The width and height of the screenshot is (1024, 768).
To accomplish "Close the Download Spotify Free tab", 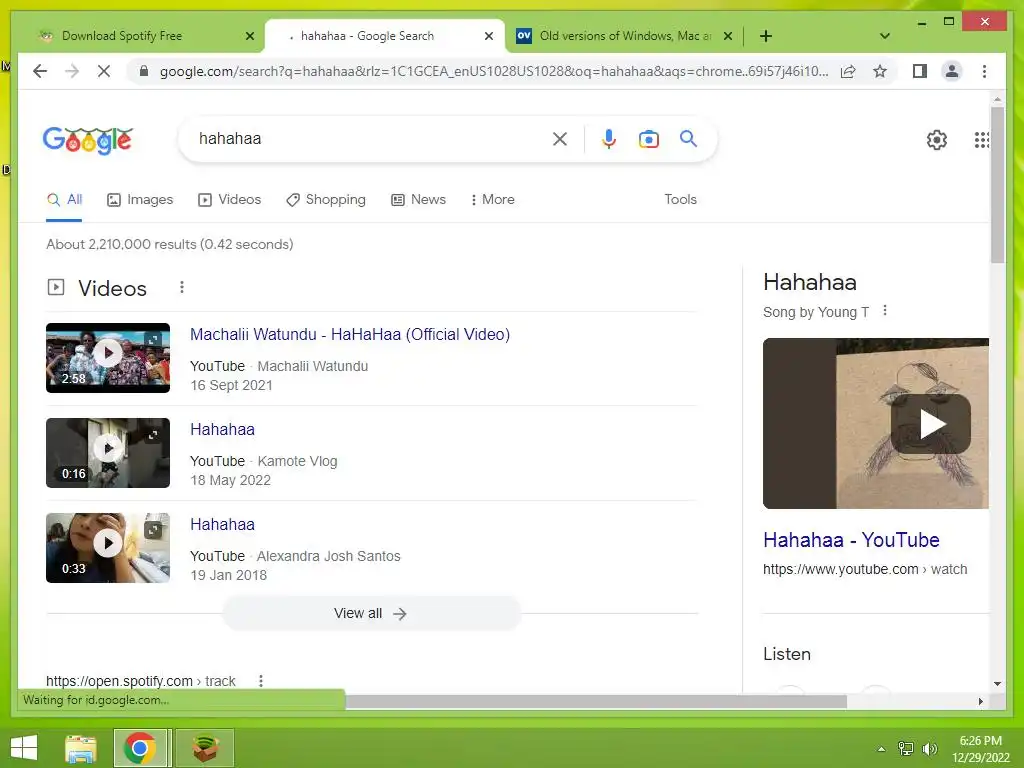I will [x=249, y=36].
